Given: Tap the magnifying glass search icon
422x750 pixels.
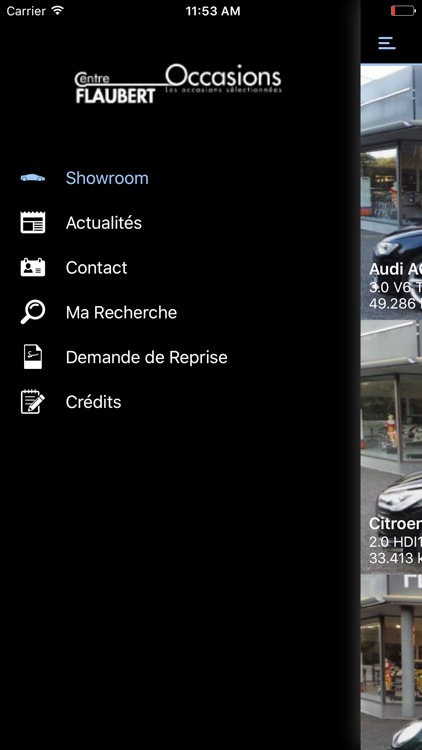Looking at the screenshot, I should pyautogui.click(x=33, y=312).
